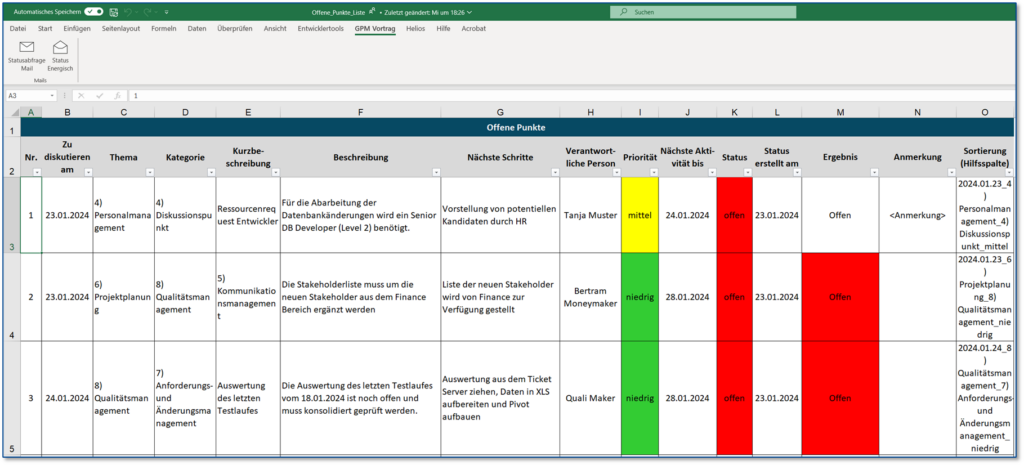
Task: Open the Ergebnis filter dropdown
Action: click(874, 172)
